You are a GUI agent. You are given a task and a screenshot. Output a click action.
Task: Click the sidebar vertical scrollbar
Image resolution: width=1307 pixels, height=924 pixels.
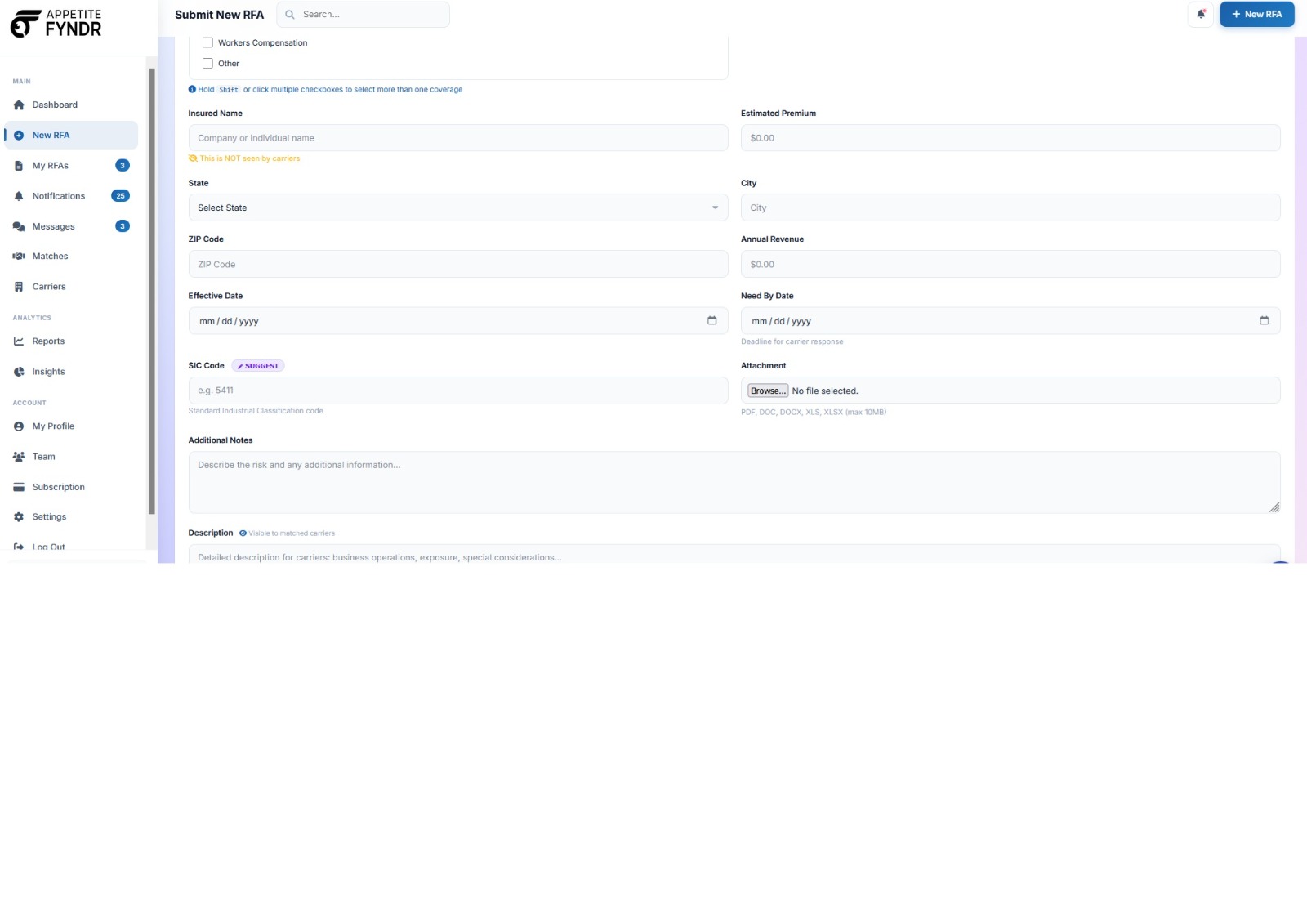point(152,292)
